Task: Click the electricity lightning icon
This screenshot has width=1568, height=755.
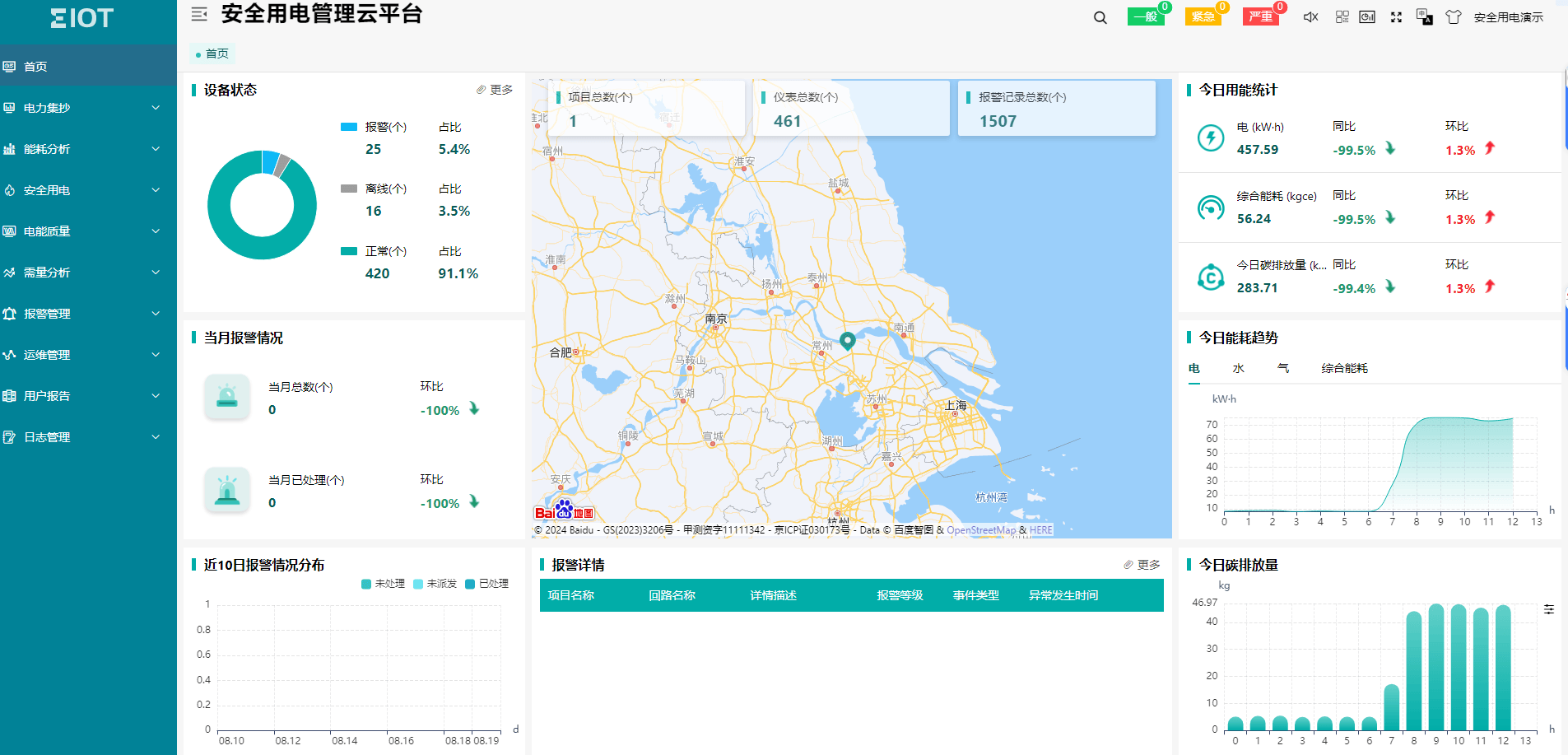Action: (1211, 137)
